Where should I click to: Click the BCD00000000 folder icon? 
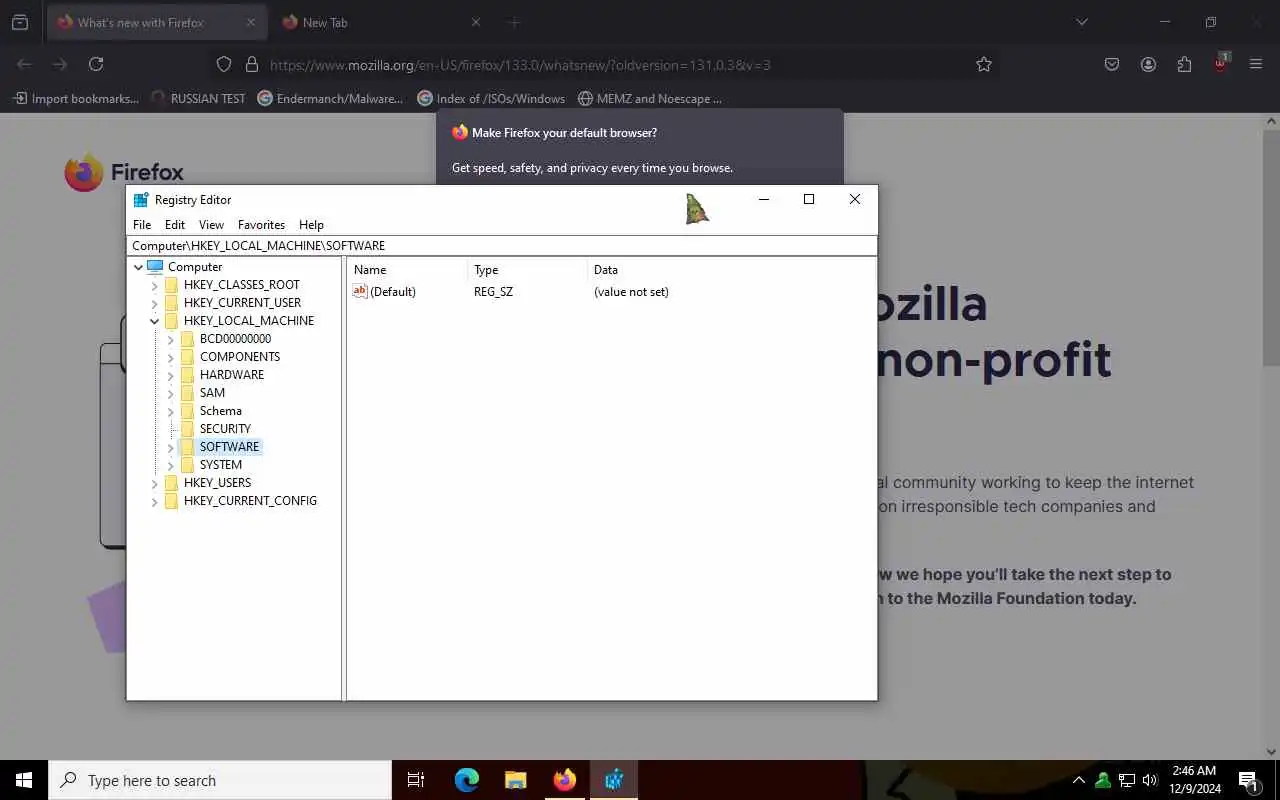pos(187,339)
